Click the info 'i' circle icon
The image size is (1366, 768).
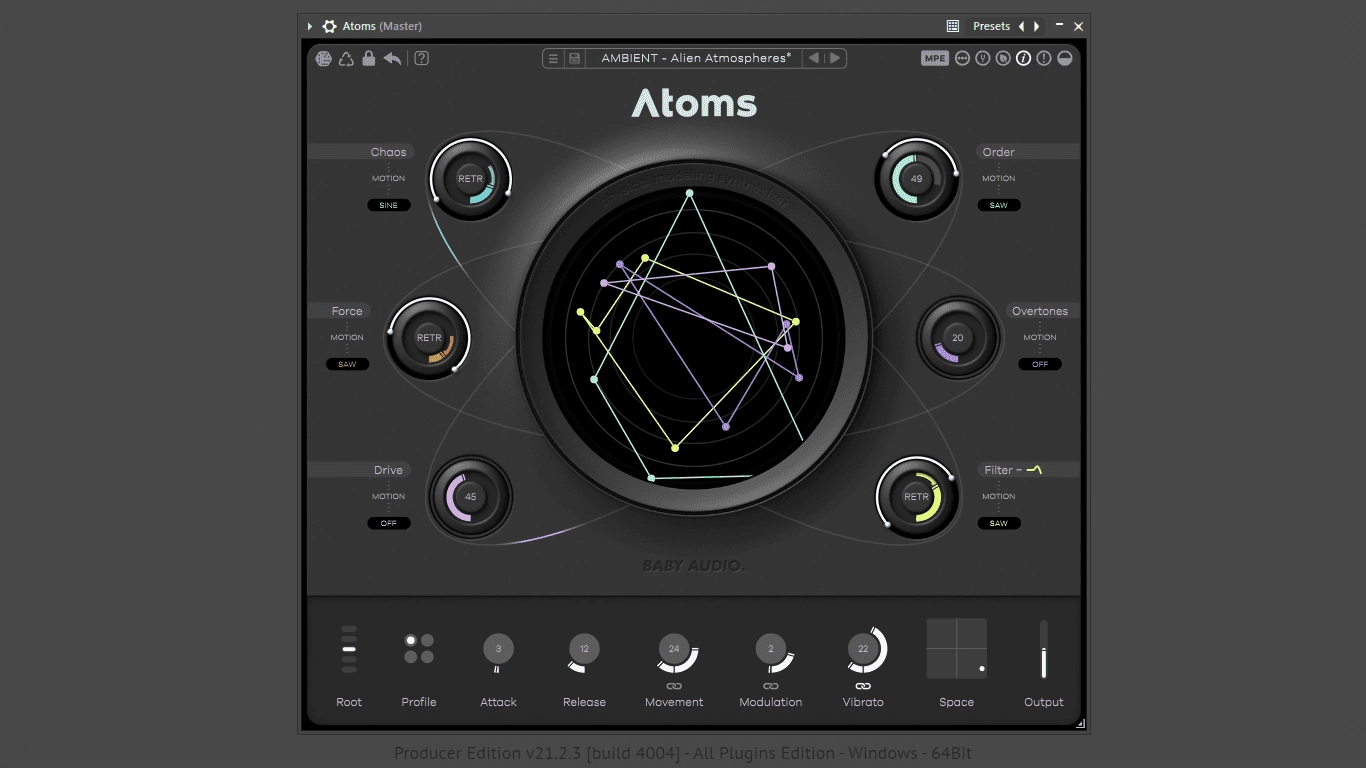point(1024,58)
